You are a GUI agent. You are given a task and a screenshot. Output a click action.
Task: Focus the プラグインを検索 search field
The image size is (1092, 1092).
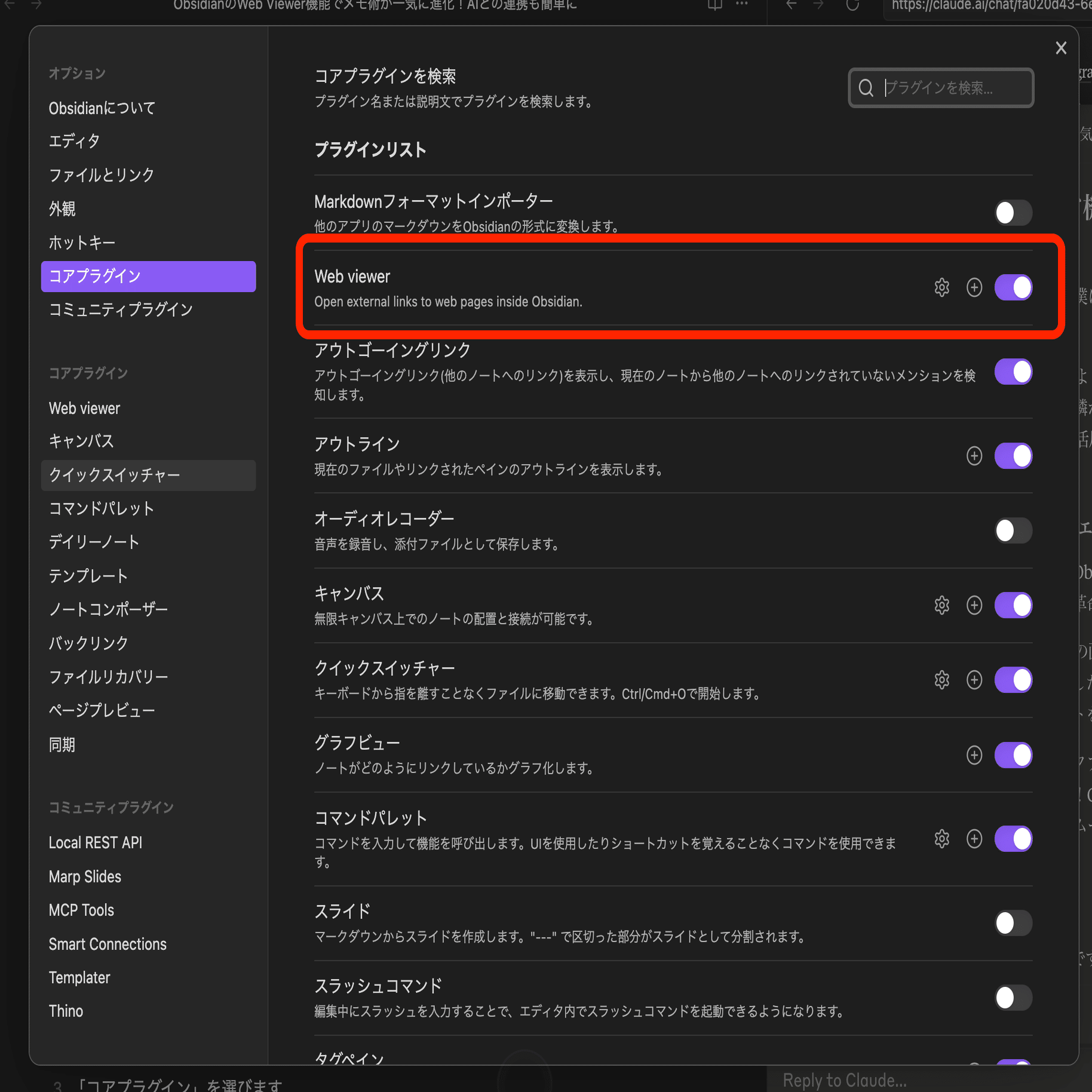(941, 88)
